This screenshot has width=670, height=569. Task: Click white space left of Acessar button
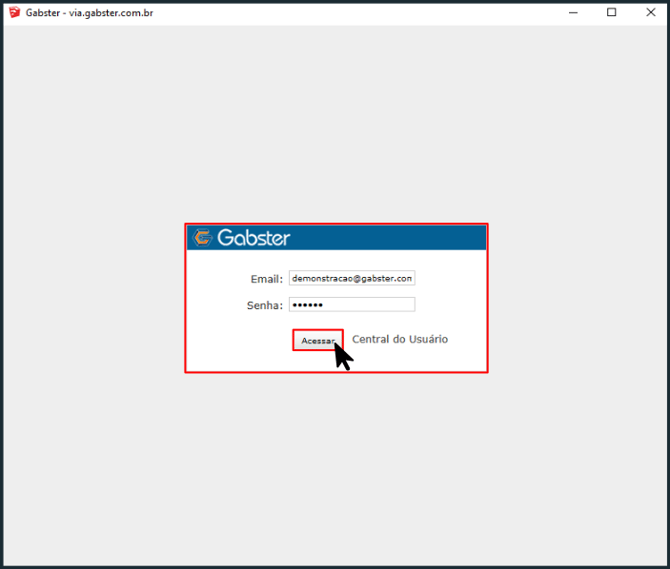click(240, 341)
